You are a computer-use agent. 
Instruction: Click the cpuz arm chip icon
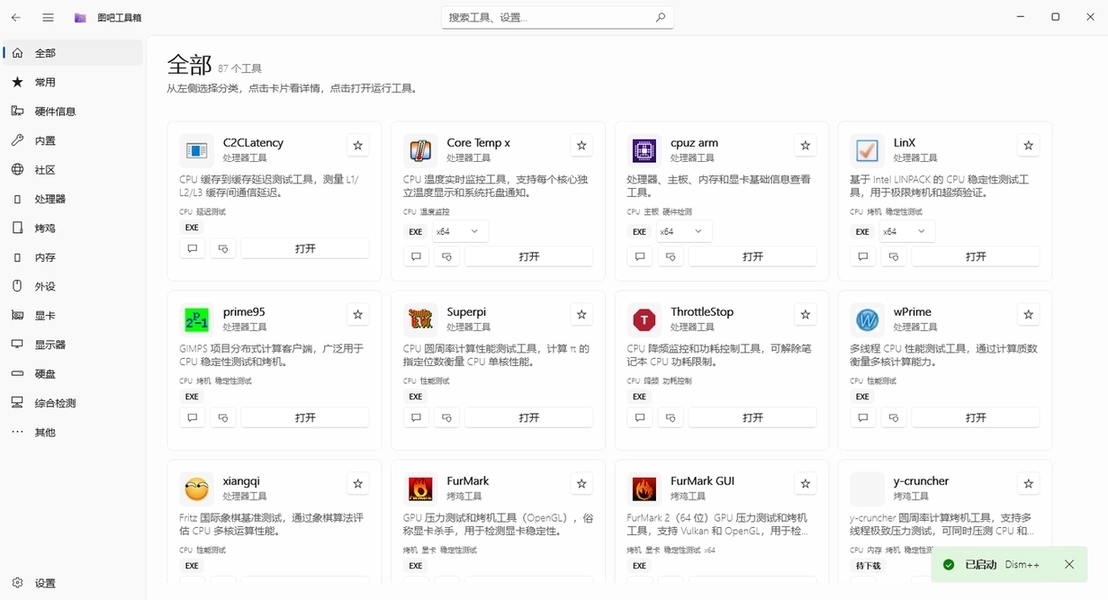644,151
